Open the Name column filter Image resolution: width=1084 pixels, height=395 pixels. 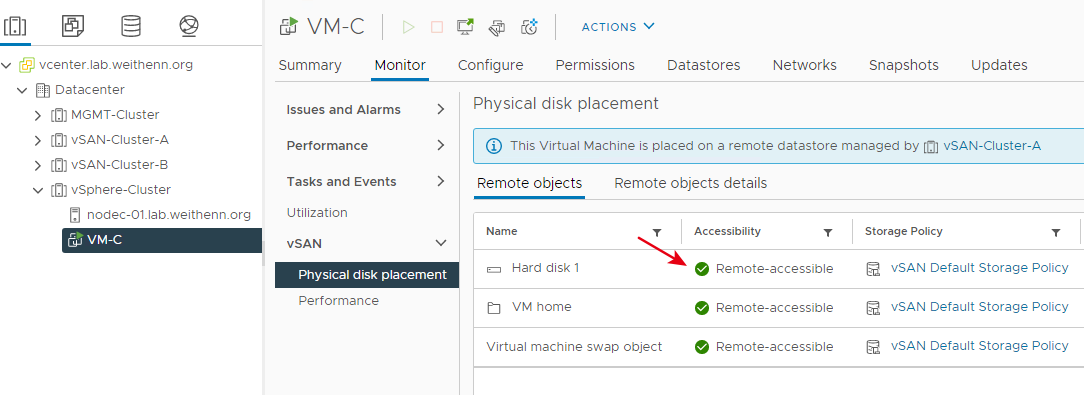point(657,232)
